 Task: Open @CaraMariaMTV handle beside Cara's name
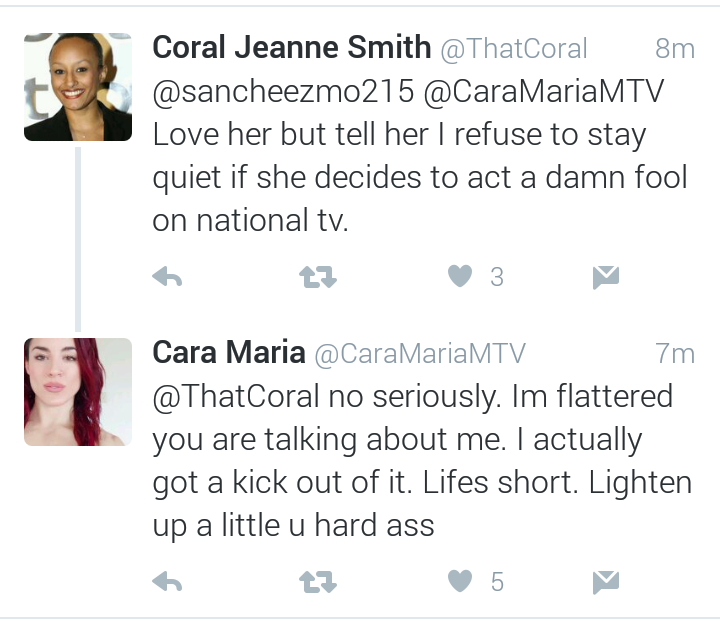pyautogui.click(x=420, y=354)
